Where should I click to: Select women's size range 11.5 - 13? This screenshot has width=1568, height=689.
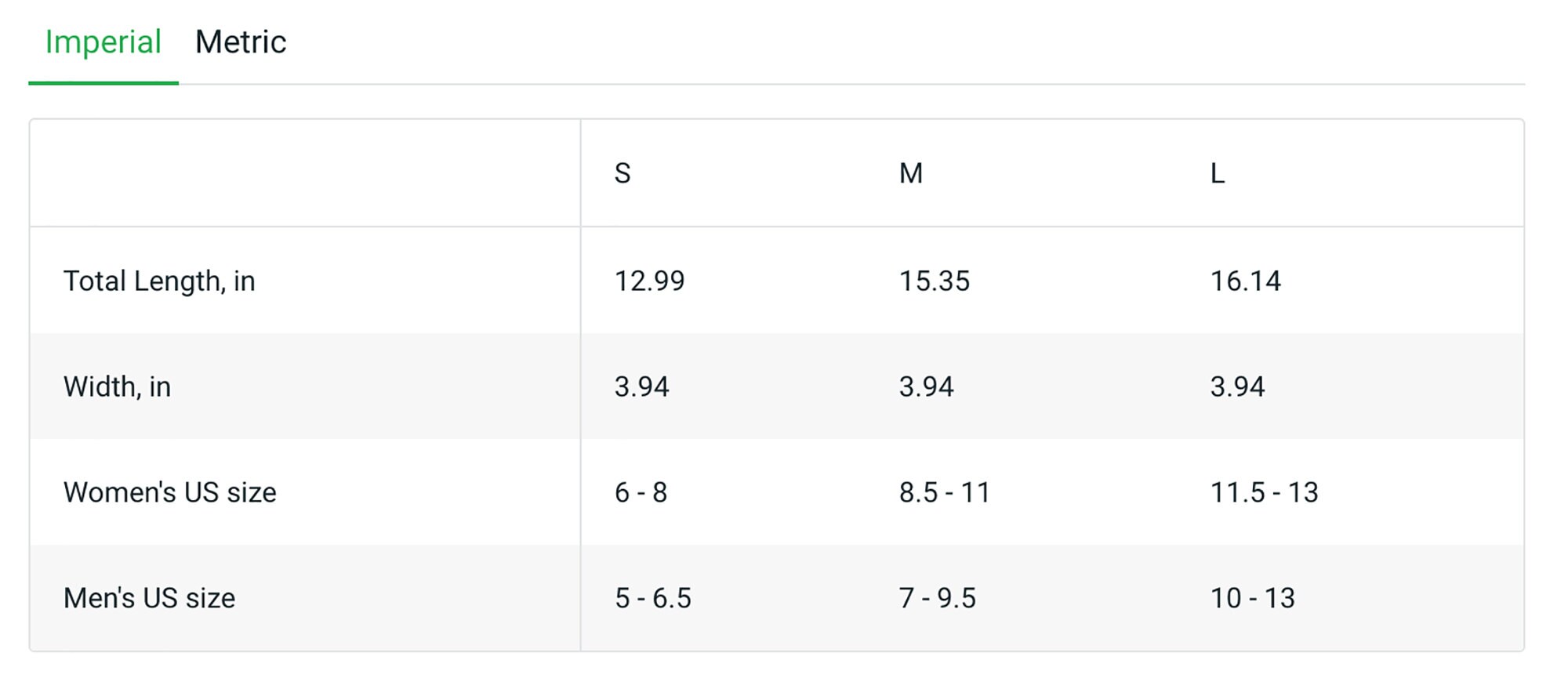1265,492
